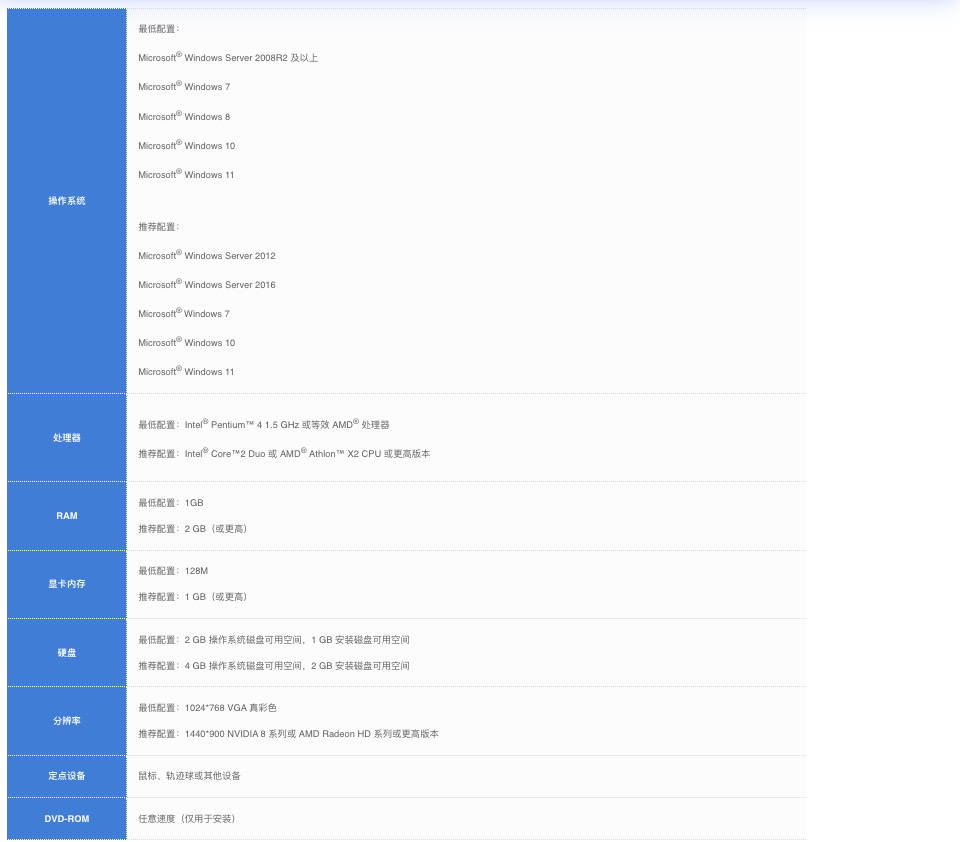Click the RAM 推荐配置: 2 GB(或更高) line
The image size is (960, 842).
(192, 528)
